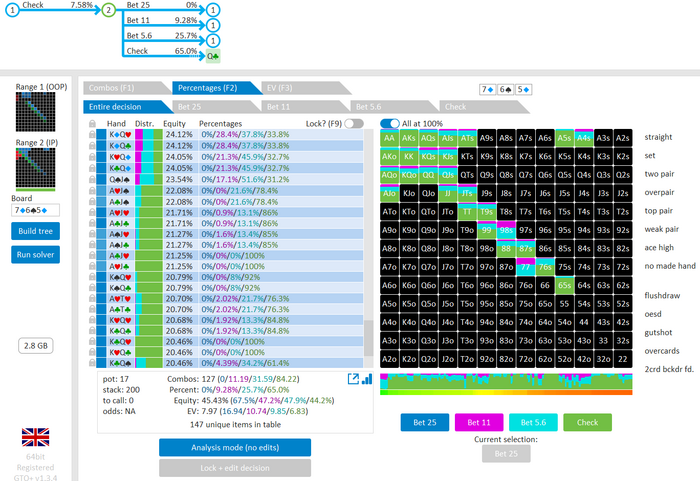
Task: Select the magenta Bet 11 action swatch
Action: (x=479, y=422)
